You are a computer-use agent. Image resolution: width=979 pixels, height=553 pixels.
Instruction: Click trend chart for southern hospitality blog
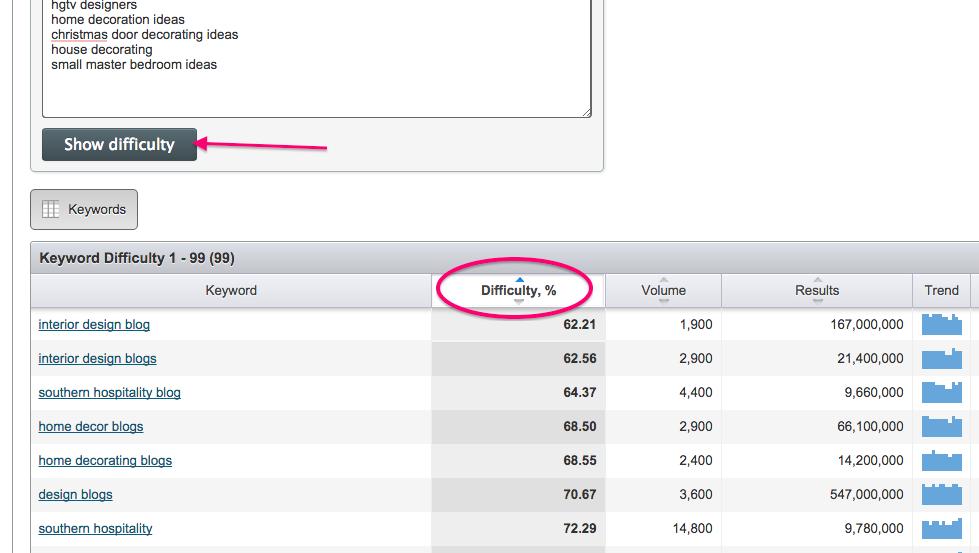pyautogui.click(x=941, y=392)
